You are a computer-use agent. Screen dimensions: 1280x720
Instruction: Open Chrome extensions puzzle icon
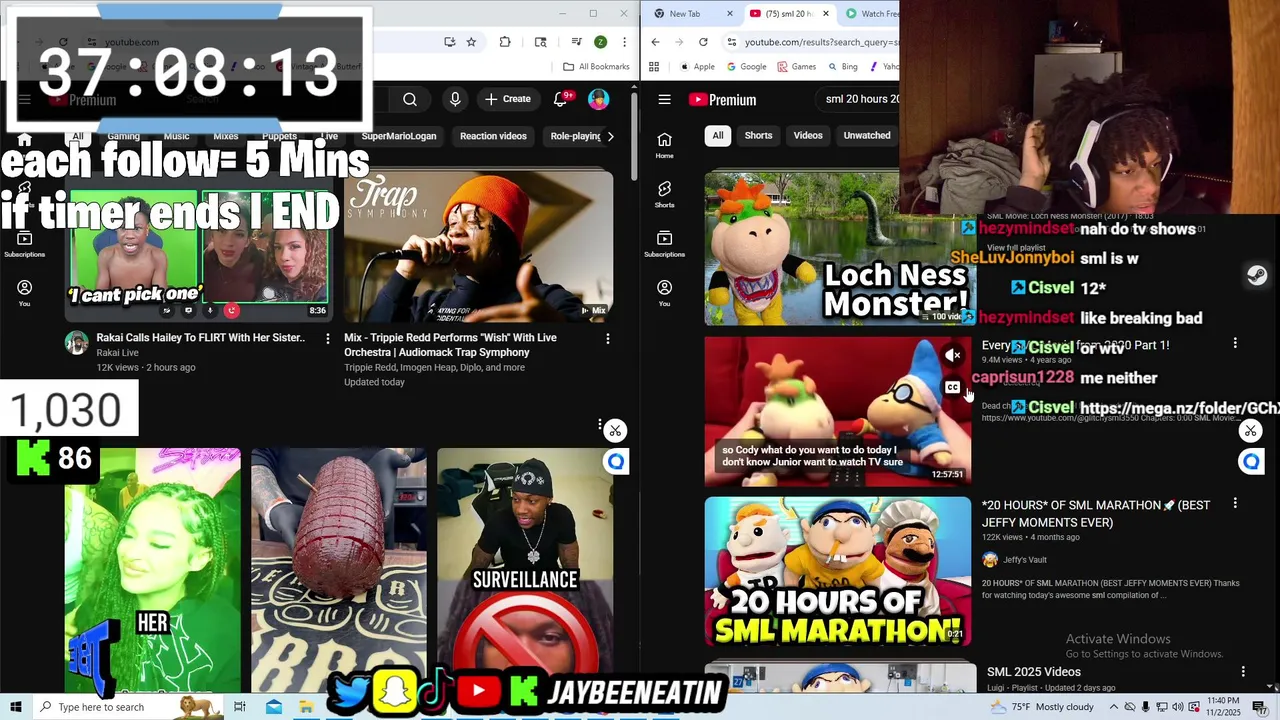[x=505, y=42]
